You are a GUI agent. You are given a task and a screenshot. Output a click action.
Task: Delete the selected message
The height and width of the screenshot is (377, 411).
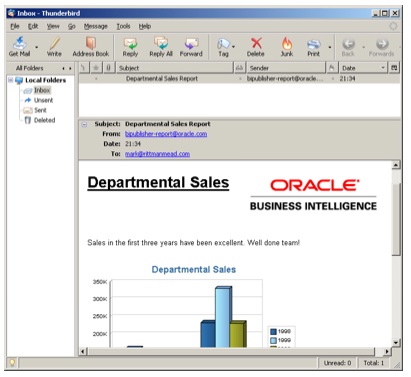point(256,47)
